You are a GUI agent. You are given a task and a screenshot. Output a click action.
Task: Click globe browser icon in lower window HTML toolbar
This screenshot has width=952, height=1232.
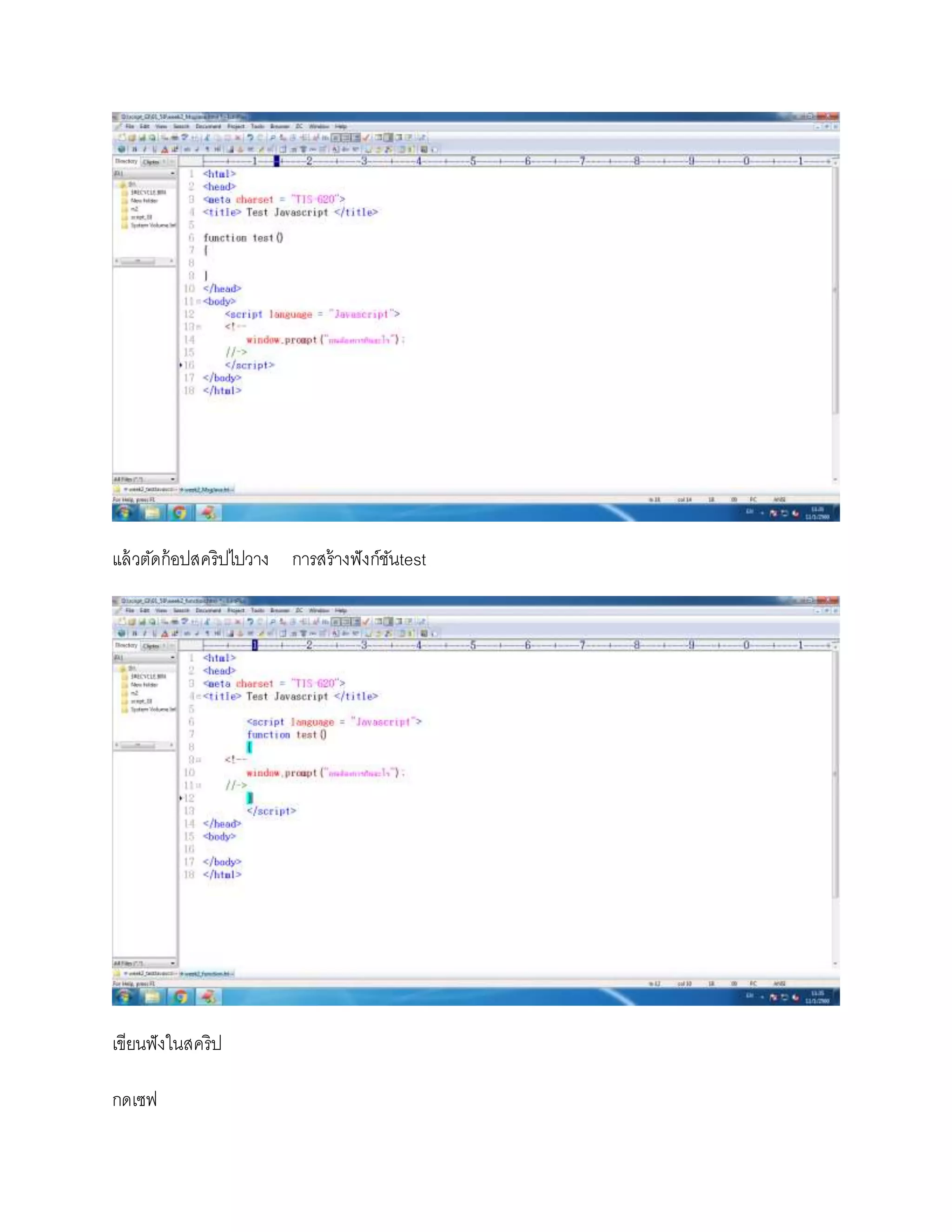point(121,634)
